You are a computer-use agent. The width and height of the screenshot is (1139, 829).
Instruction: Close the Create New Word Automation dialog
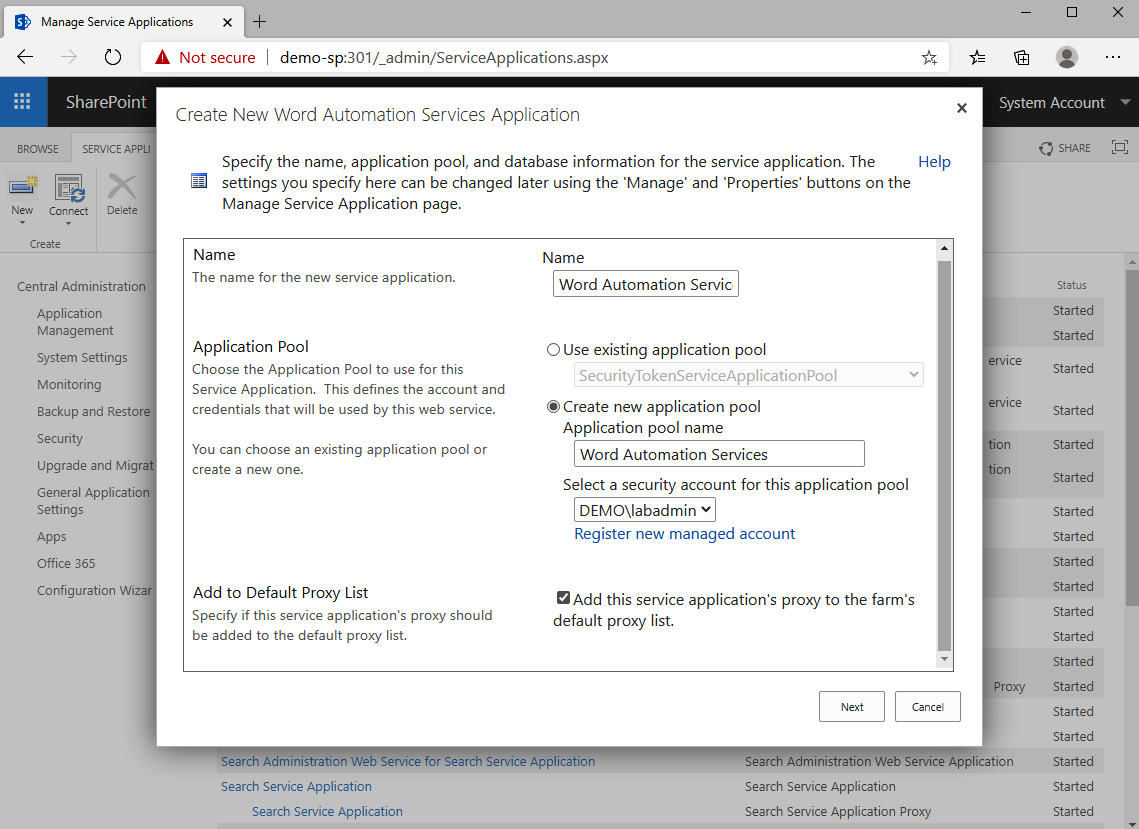coord(962,108)
